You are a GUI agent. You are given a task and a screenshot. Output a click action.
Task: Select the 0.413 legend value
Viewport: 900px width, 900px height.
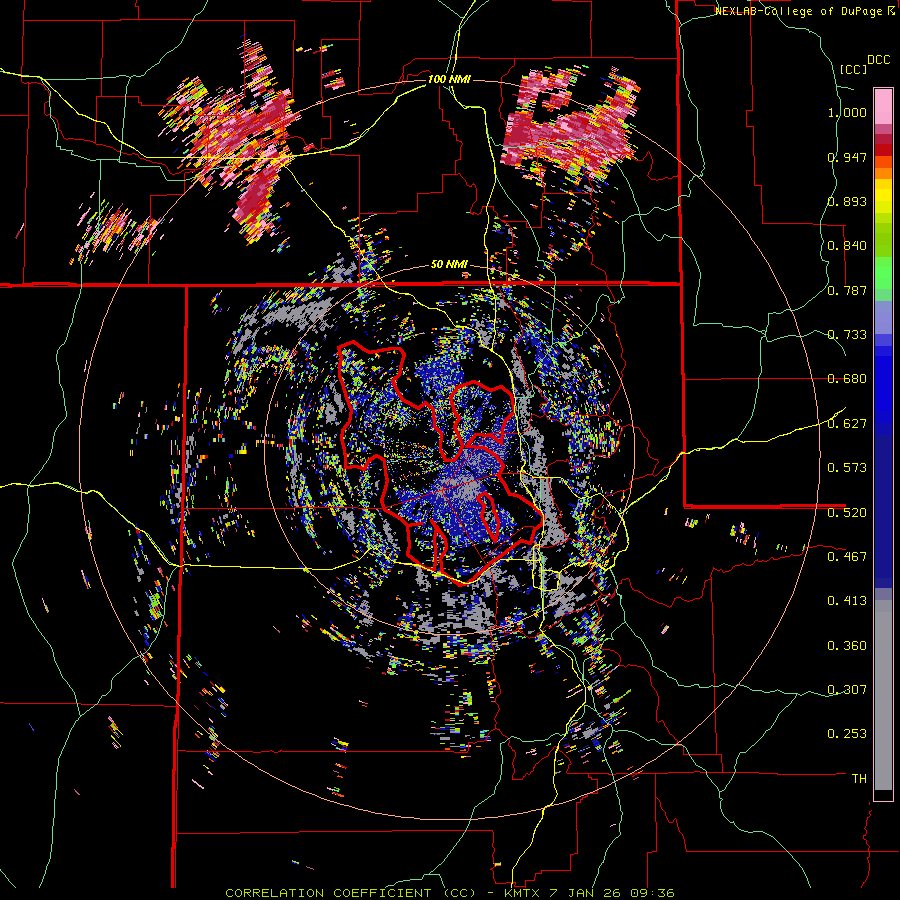847,601
